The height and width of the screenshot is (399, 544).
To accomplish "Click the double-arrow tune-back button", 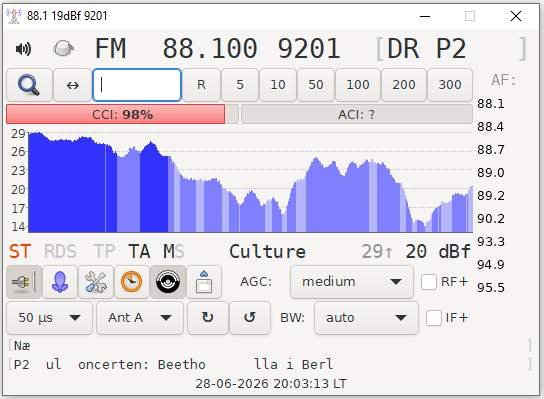I will [73, 85].
